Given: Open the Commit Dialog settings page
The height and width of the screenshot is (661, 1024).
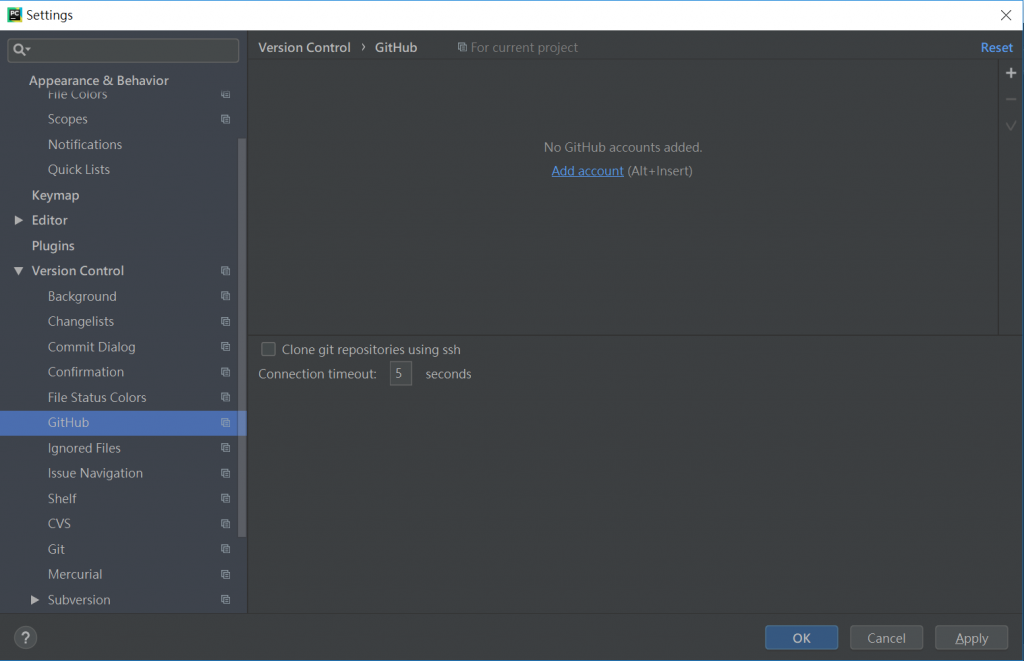Looking at the screenshot, I should click(x=91, y=346).
